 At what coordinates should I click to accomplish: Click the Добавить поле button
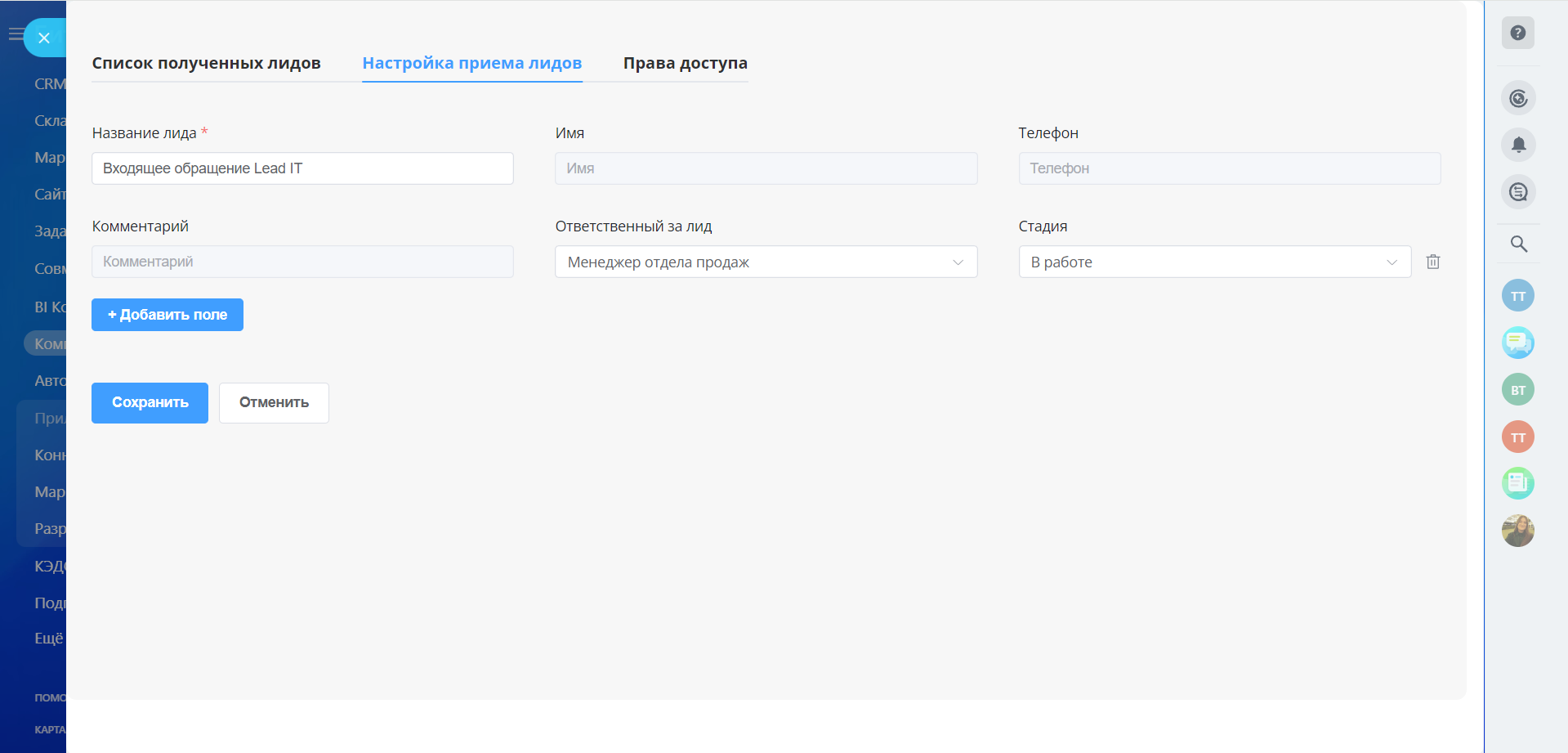(168, 315)
